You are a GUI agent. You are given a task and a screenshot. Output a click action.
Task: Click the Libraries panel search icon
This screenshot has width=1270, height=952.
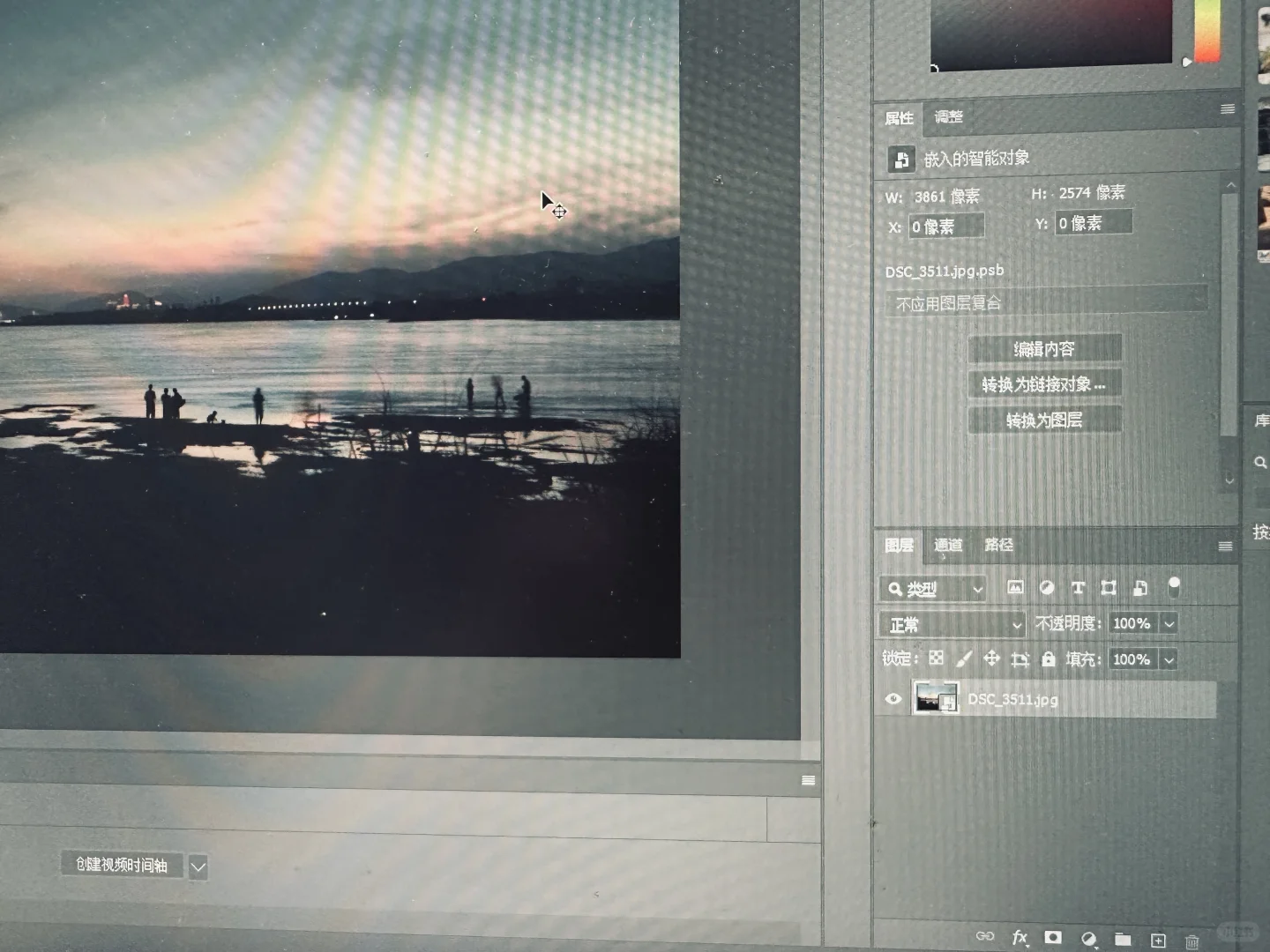coord(1260,462)
